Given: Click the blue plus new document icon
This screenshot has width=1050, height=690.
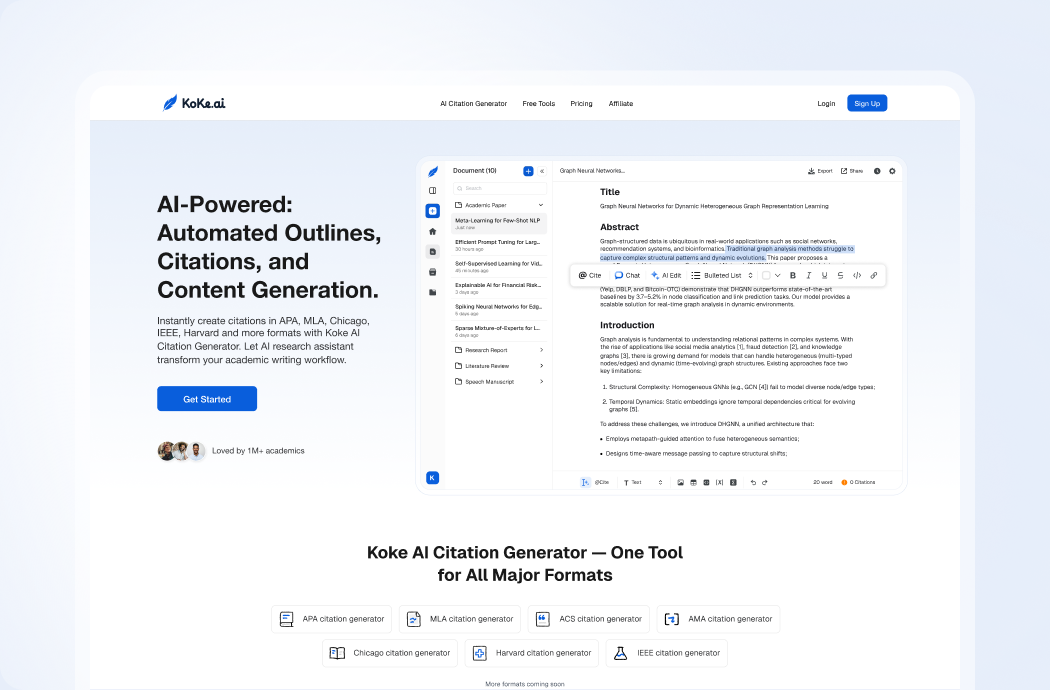Looking at the screenshot, I should [528, 171].
